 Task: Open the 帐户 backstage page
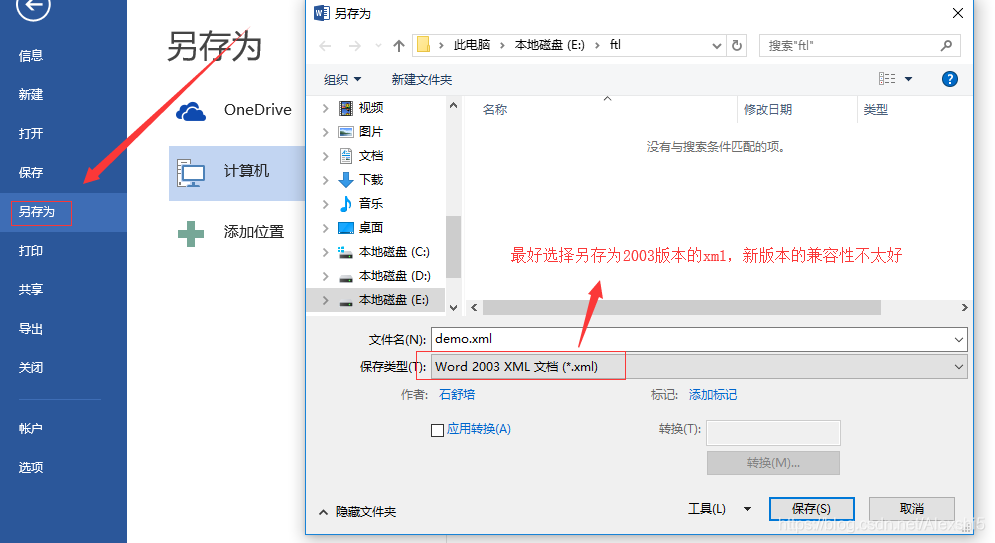(x=30, y=429)
